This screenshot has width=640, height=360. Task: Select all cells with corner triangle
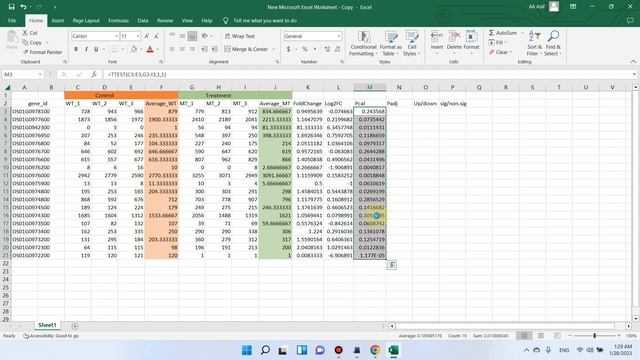(7, 87)
